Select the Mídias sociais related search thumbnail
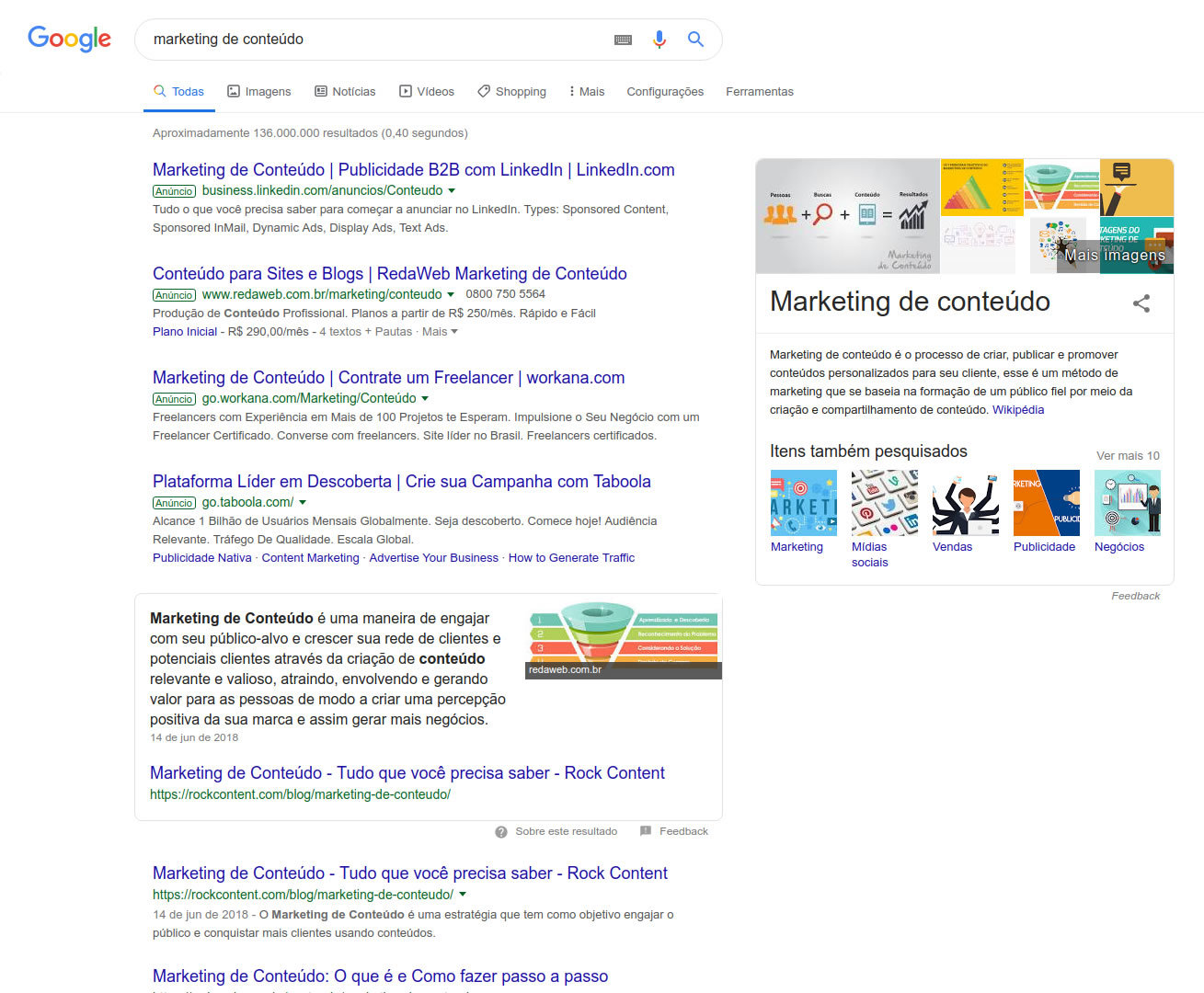Image resolution: width=1204 pixels, height=993 pixels. click(885, 503)
